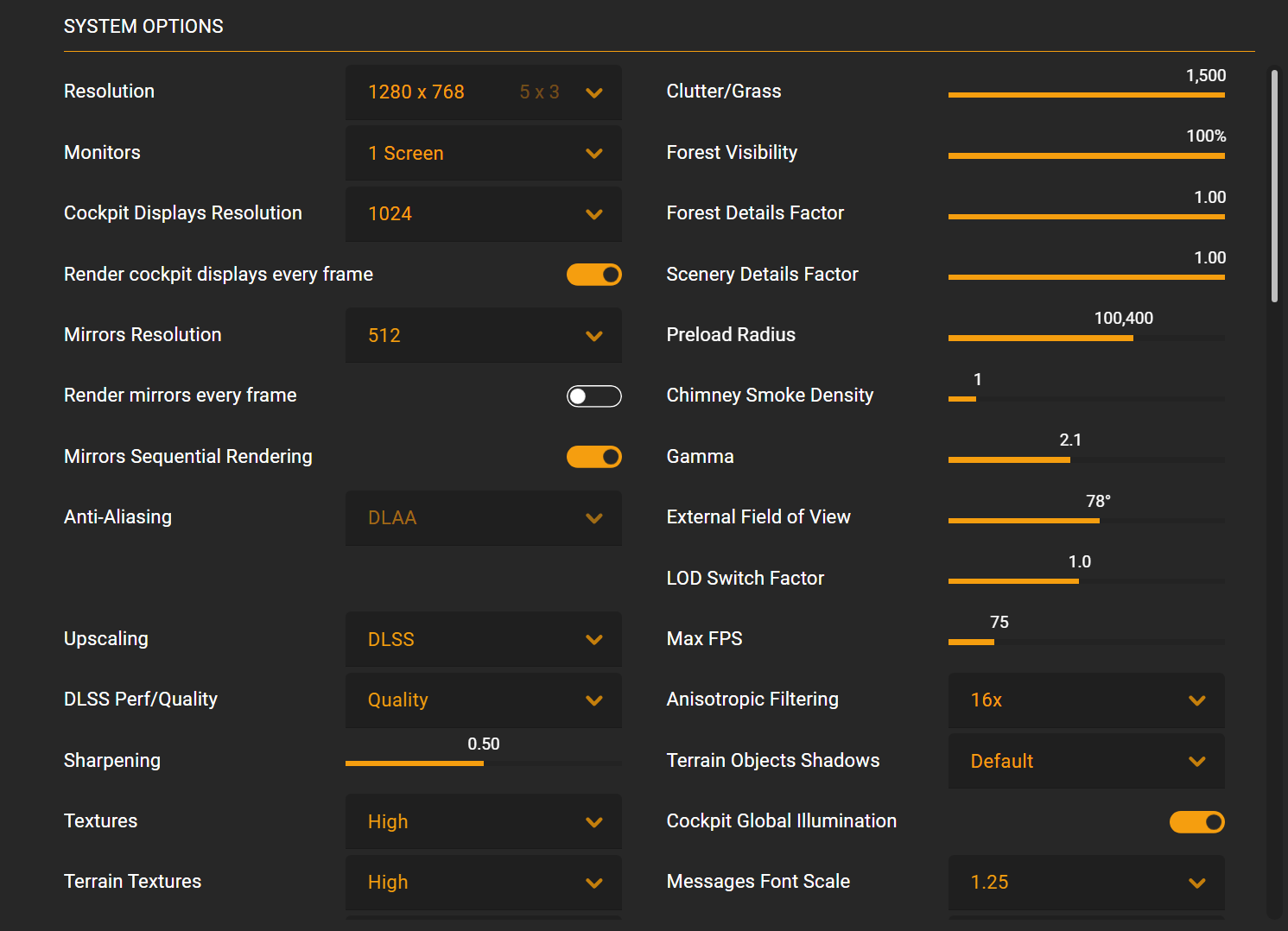Click the vertical scrollbar on the right
The height and width of the screenshot is (931, 1288).
click(1274, 186)
